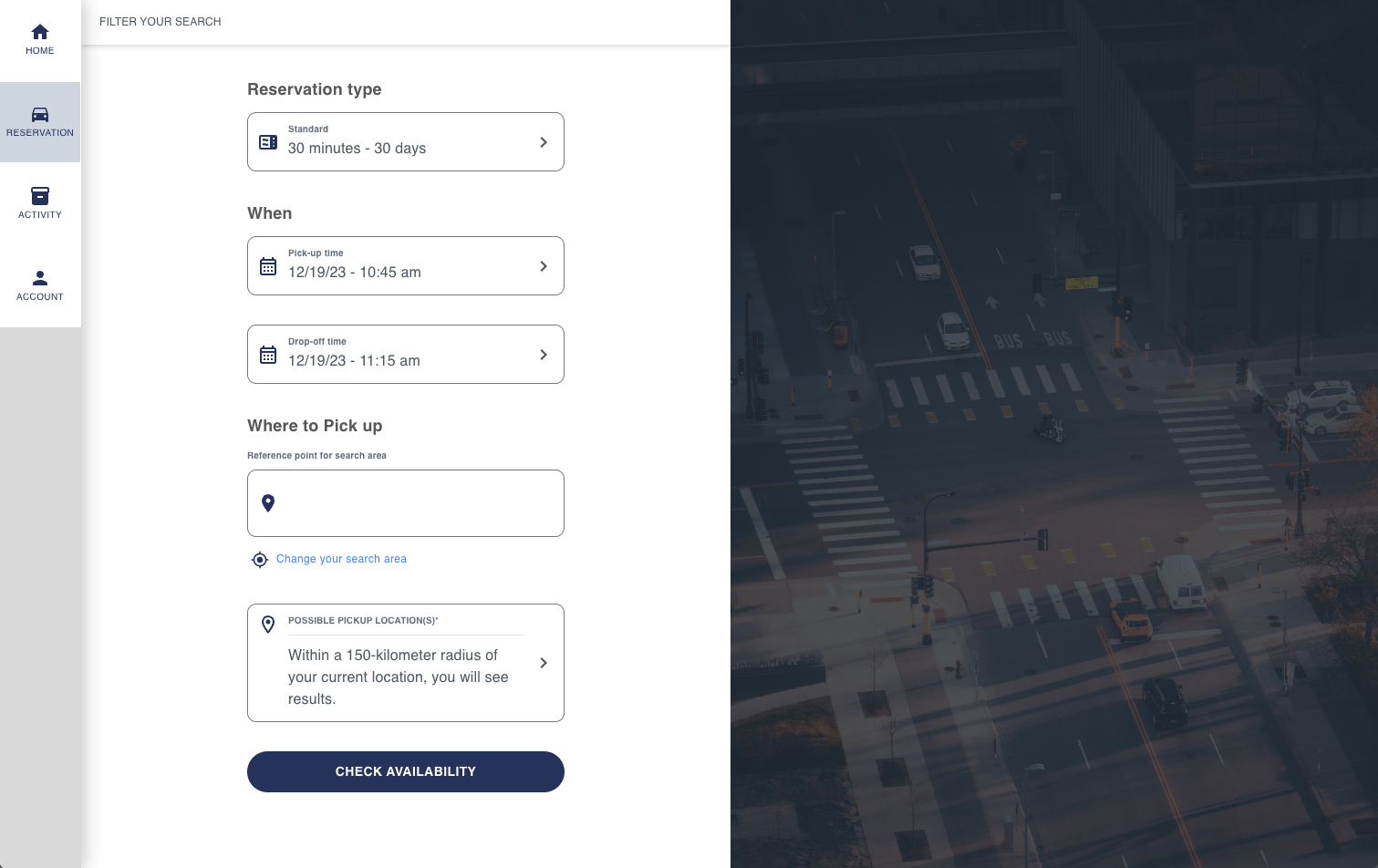The image size is (1378, 868).
Task: Open the Activity sidebar section
Action: (40, 204)
